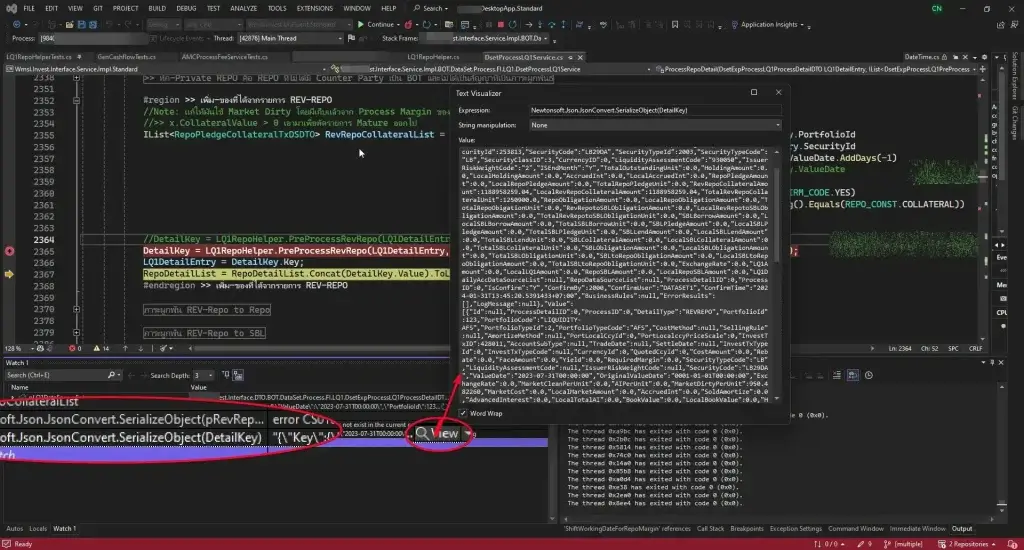This screenshot has height=550, width=1024.
Task: Switch to the Autos tab
Action: coord(14,528)
